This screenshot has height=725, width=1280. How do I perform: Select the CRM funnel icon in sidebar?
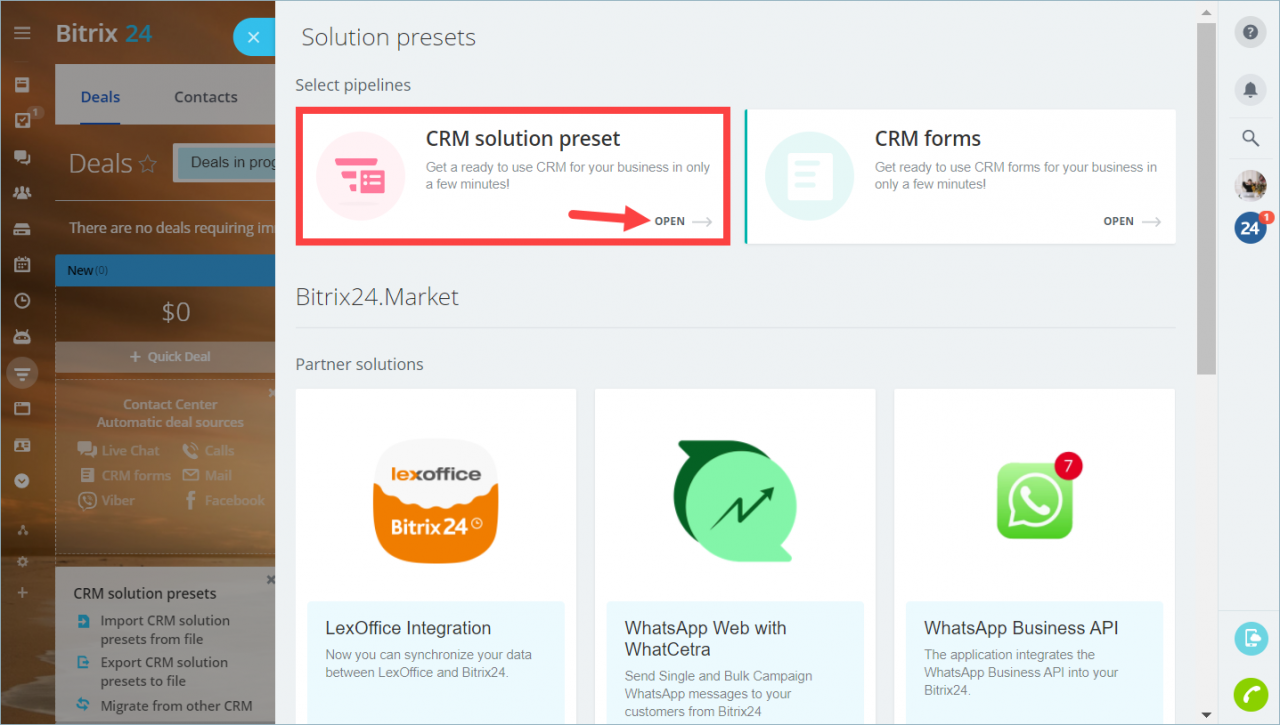point(22,373)
